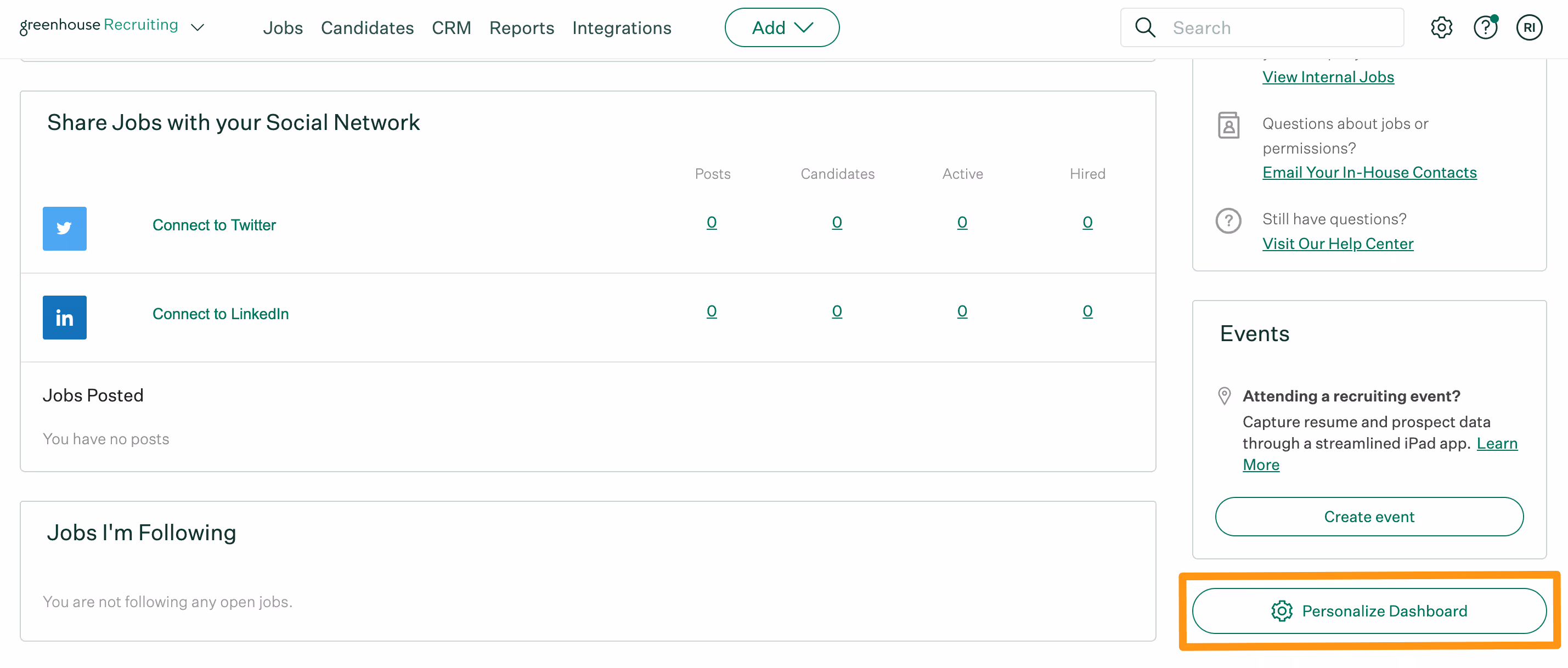Click the Personalize Dashboard button
This screenshot has height=668, width=1568.
click(1369, 612)
